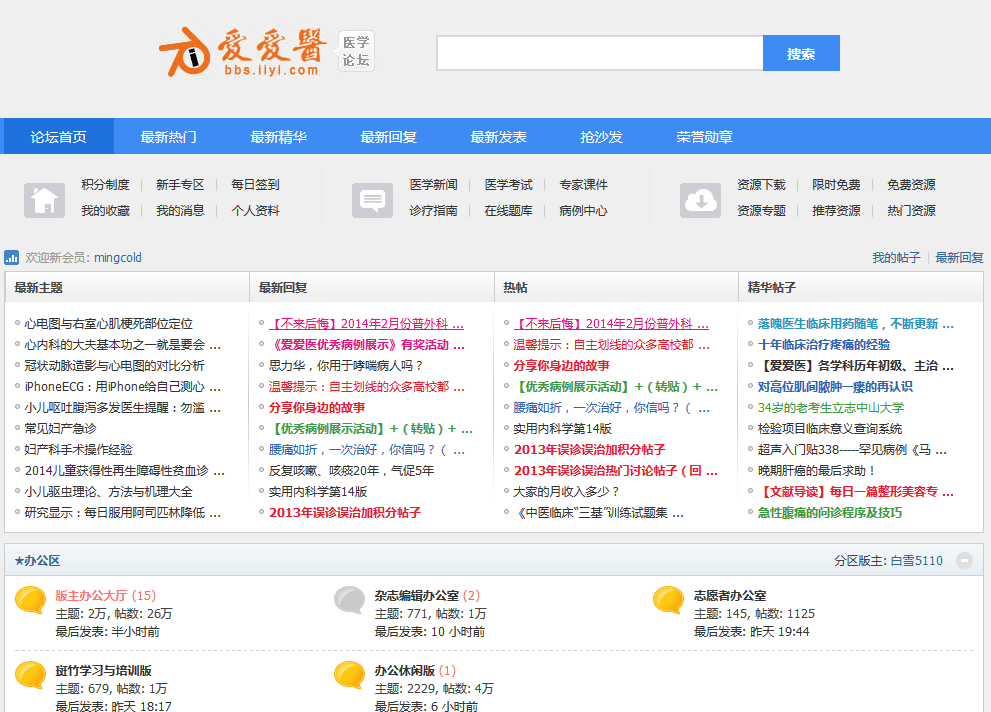Collapse the ★办公区 section with minus button

964,560
